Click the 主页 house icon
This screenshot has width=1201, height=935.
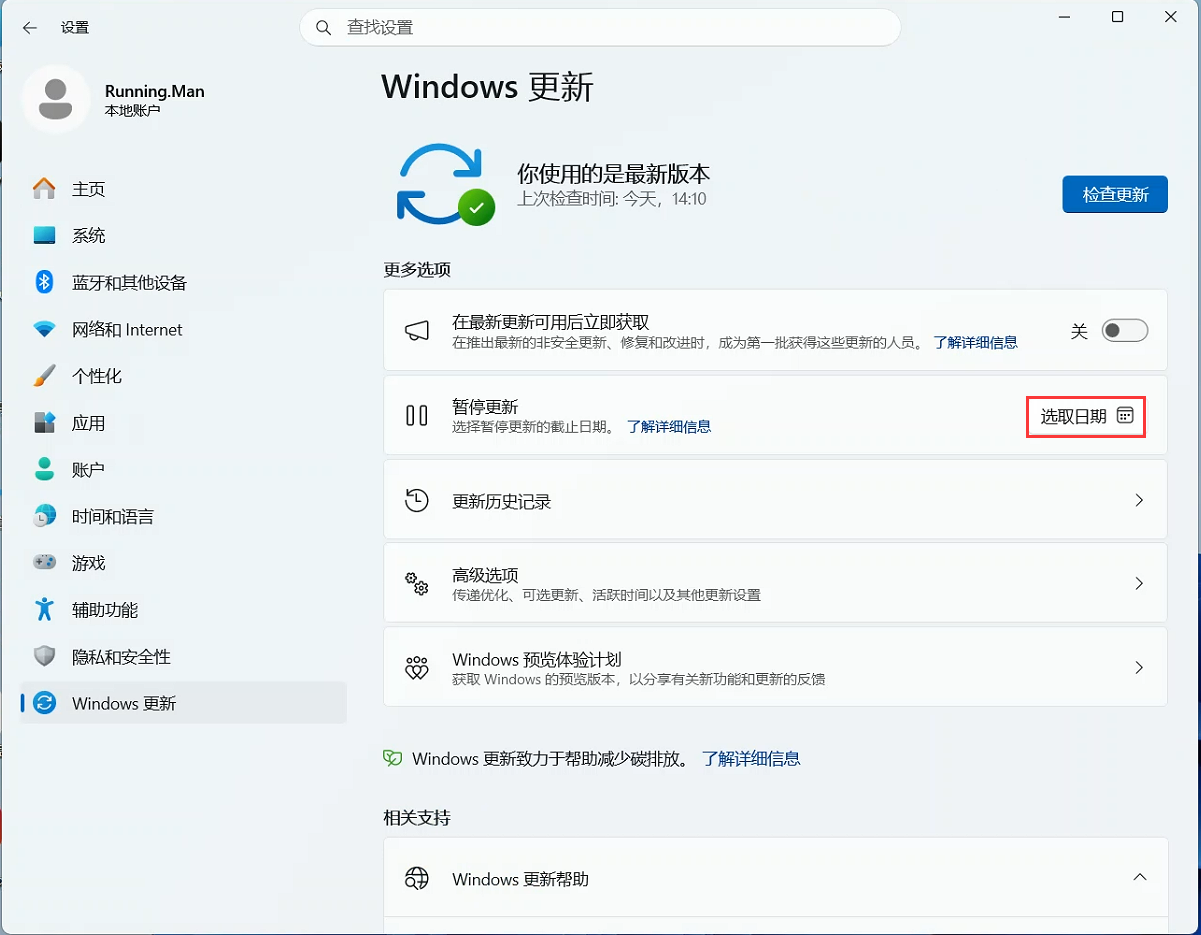click(x=44, y=189)
